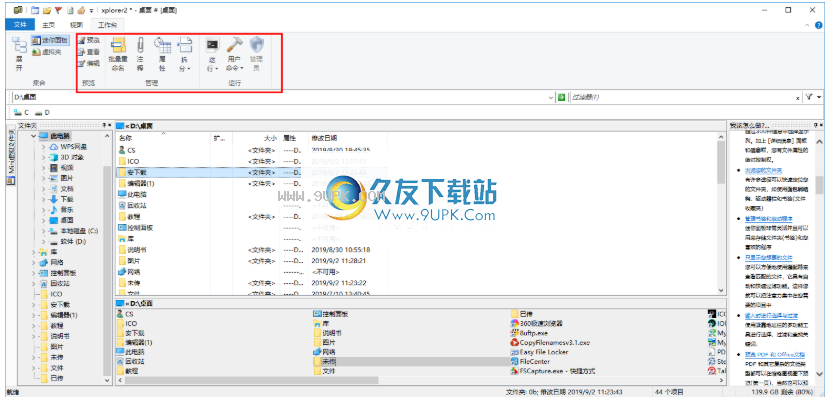Viewport: 828px width, 397px height.
Task: Expand 3D 对象 in the folder tree
Action: coord(44,157)
